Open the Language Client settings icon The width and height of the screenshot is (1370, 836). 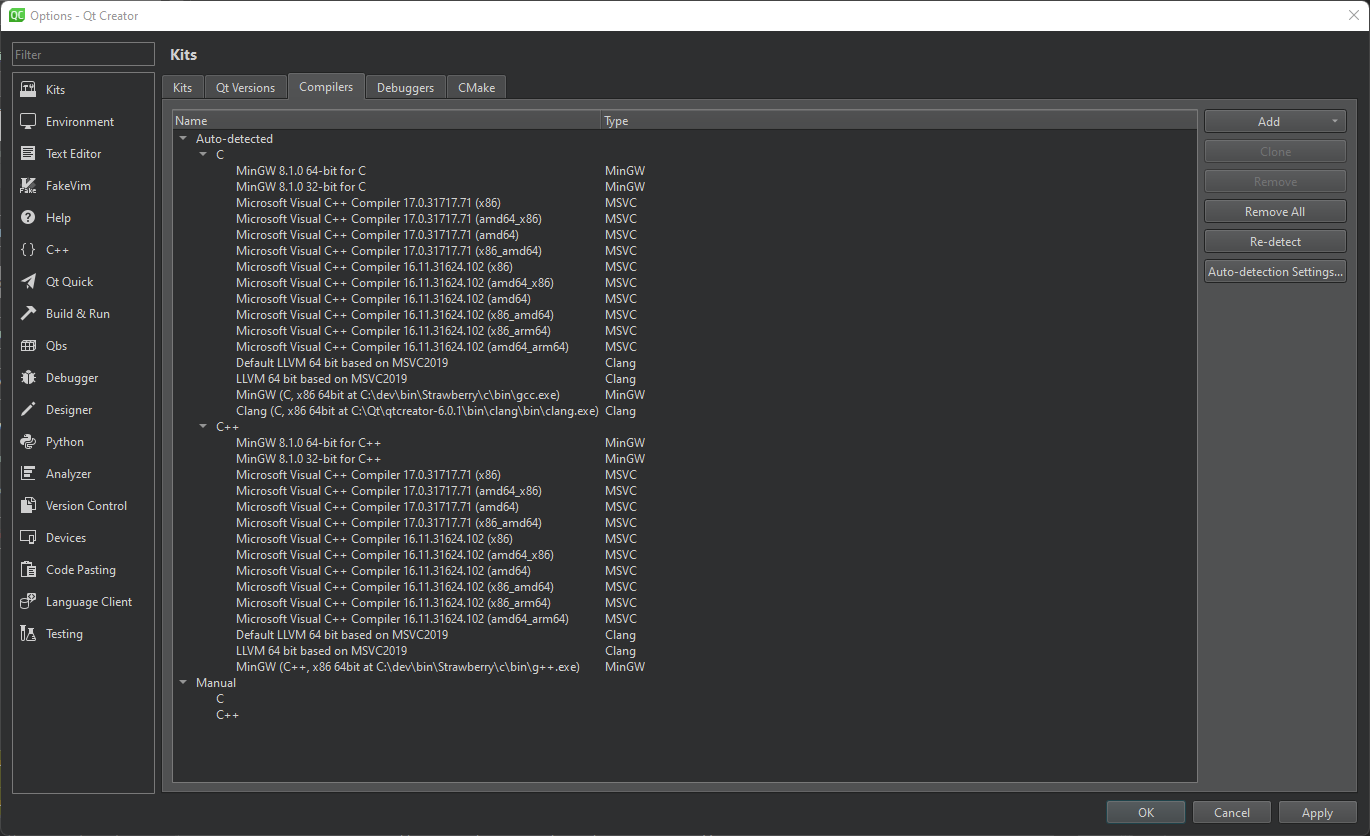[28, 601]
